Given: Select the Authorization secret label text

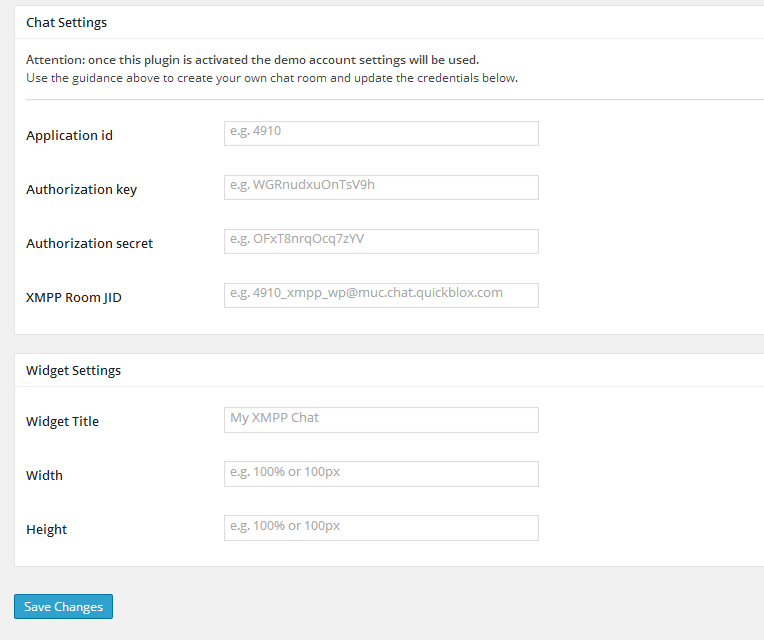Looking at the screenshot, I should click(89, 243).
